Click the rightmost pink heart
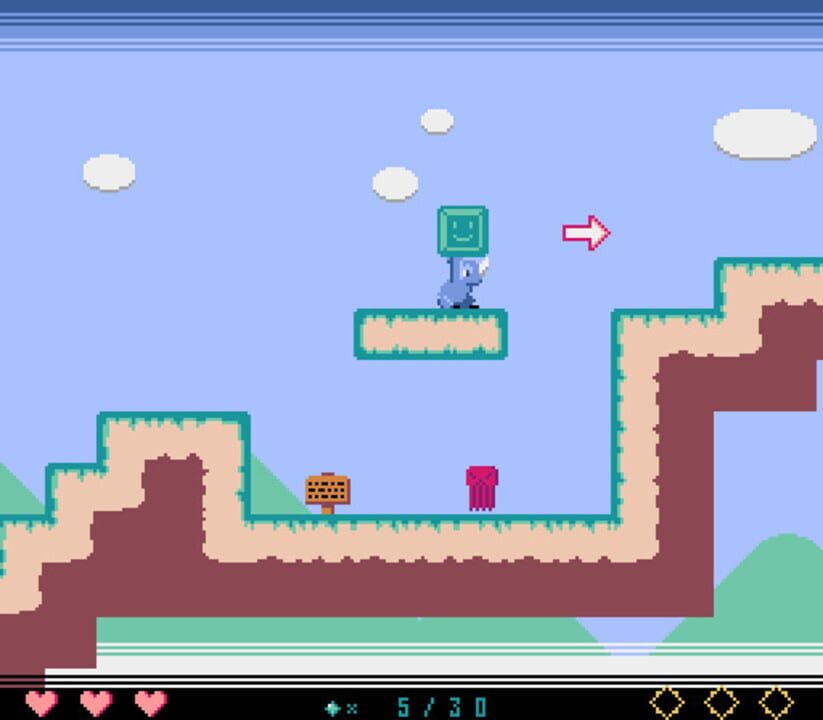Image resolution: width=823 pixels, height=720 pixels. point(150,702)
